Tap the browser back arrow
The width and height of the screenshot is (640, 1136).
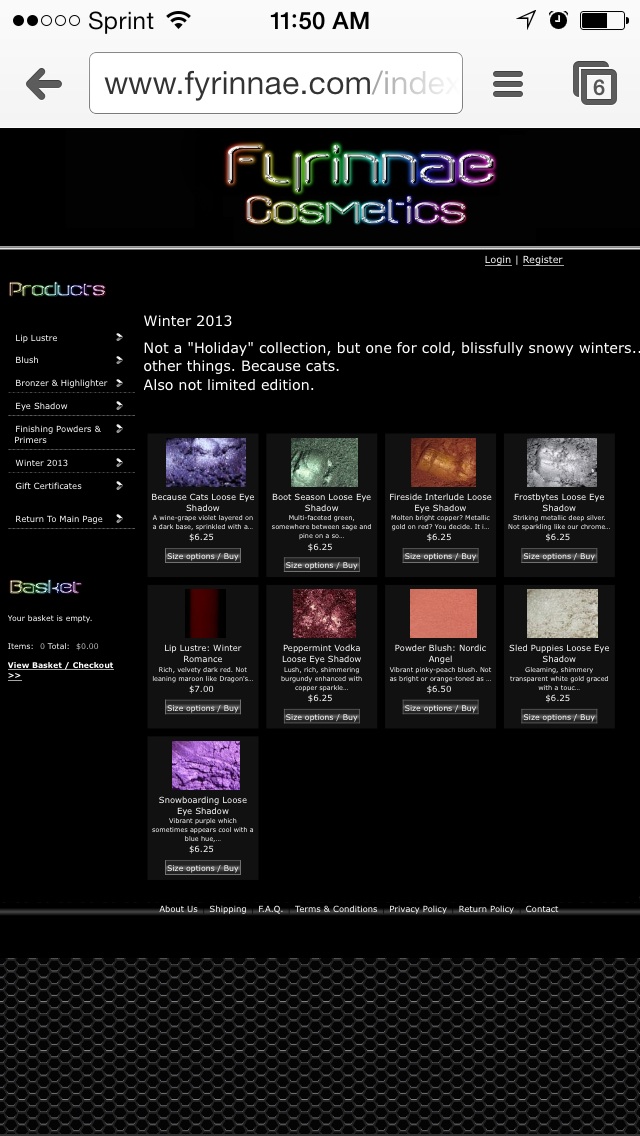click(43, 84)
